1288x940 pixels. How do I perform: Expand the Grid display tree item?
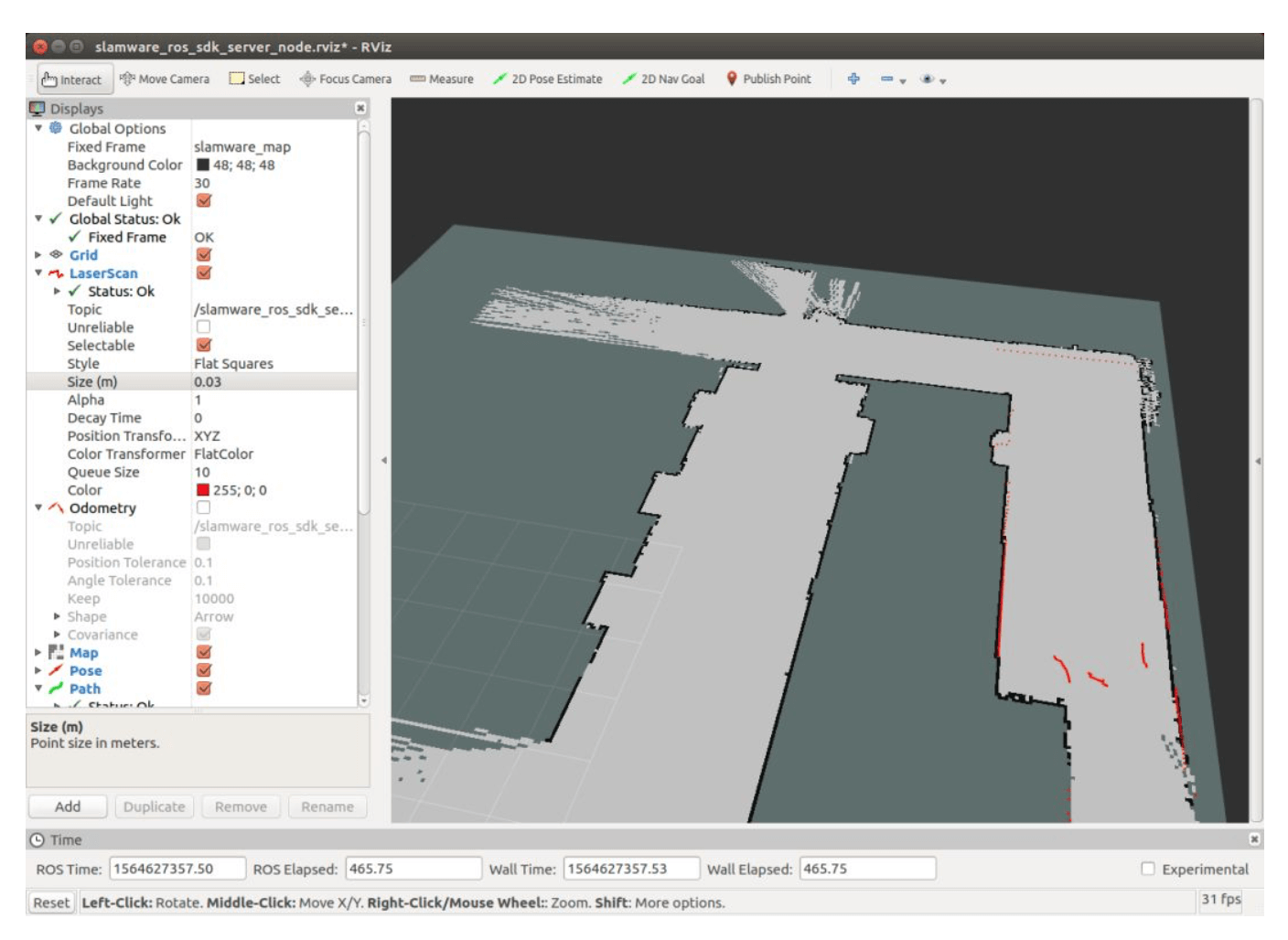pos(38,255)
